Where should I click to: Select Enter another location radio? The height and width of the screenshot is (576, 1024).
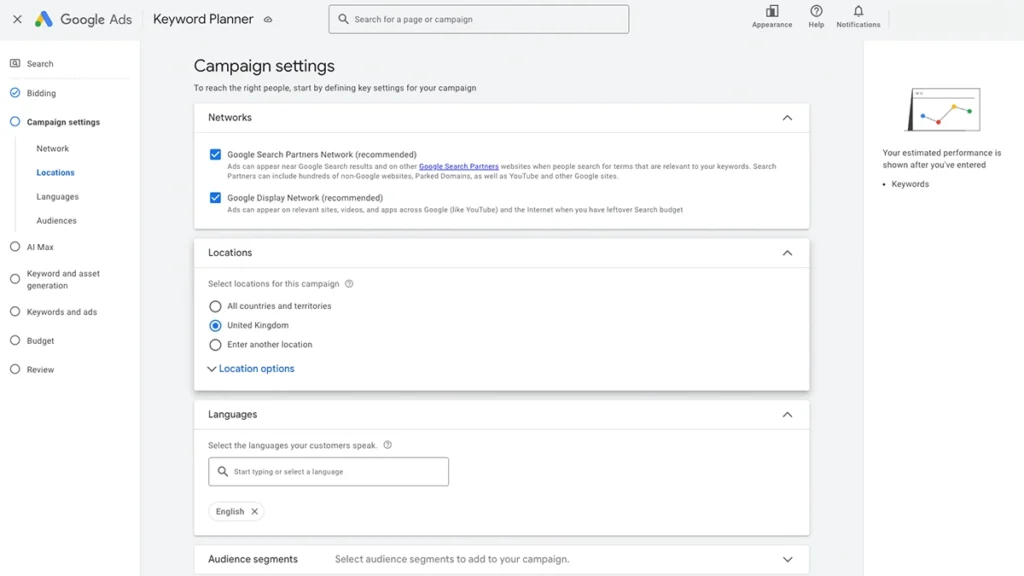point(215,345)
